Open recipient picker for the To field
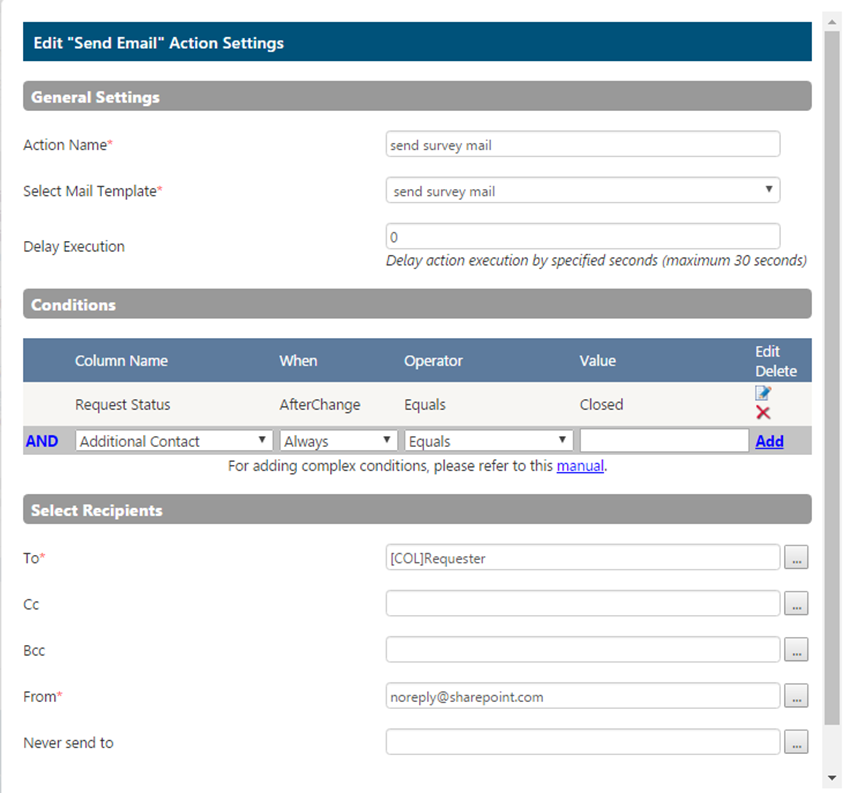 [x=796, y=557]
